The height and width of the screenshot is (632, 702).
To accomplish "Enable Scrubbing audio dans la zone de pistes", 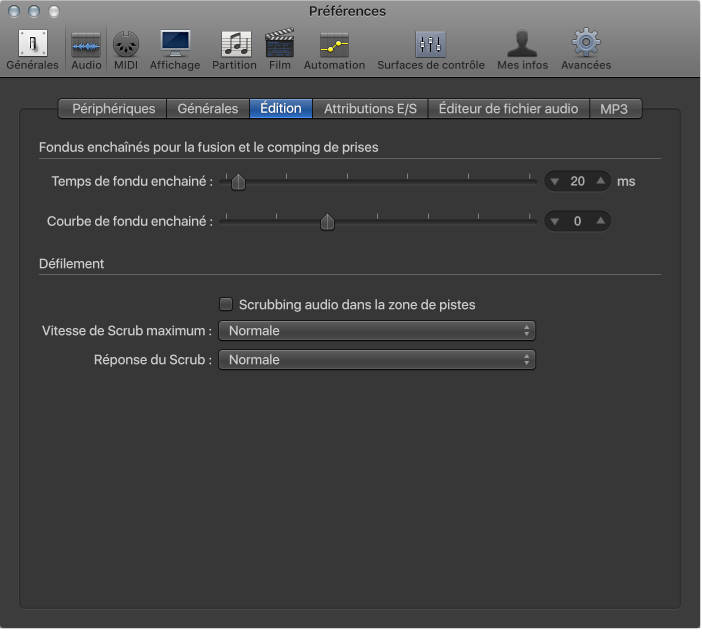I will click(x=226, y=305).
